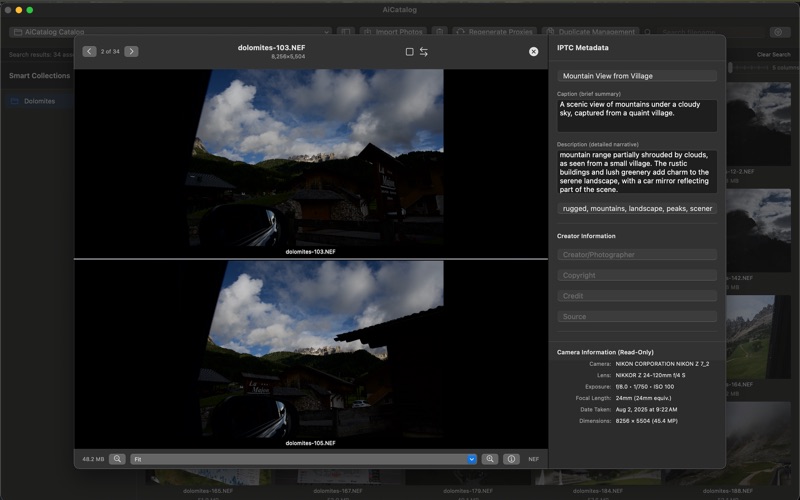Open Duplicate Management

[x=591, y=32]
